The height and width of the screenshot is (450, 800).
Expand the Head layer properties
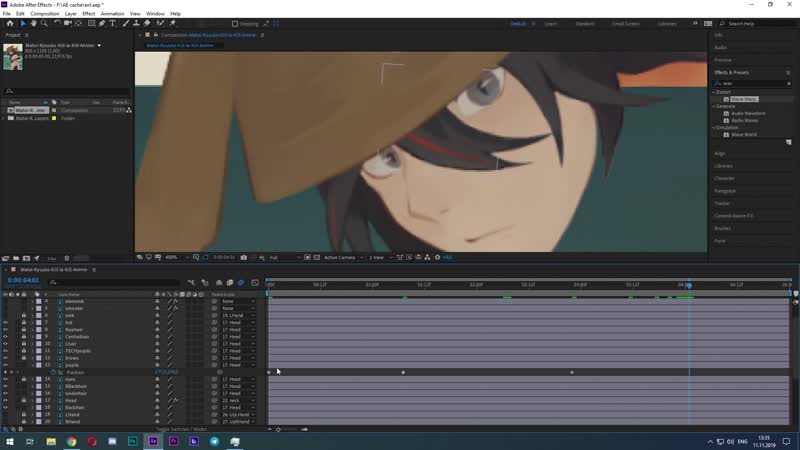(x=33, y=401)
